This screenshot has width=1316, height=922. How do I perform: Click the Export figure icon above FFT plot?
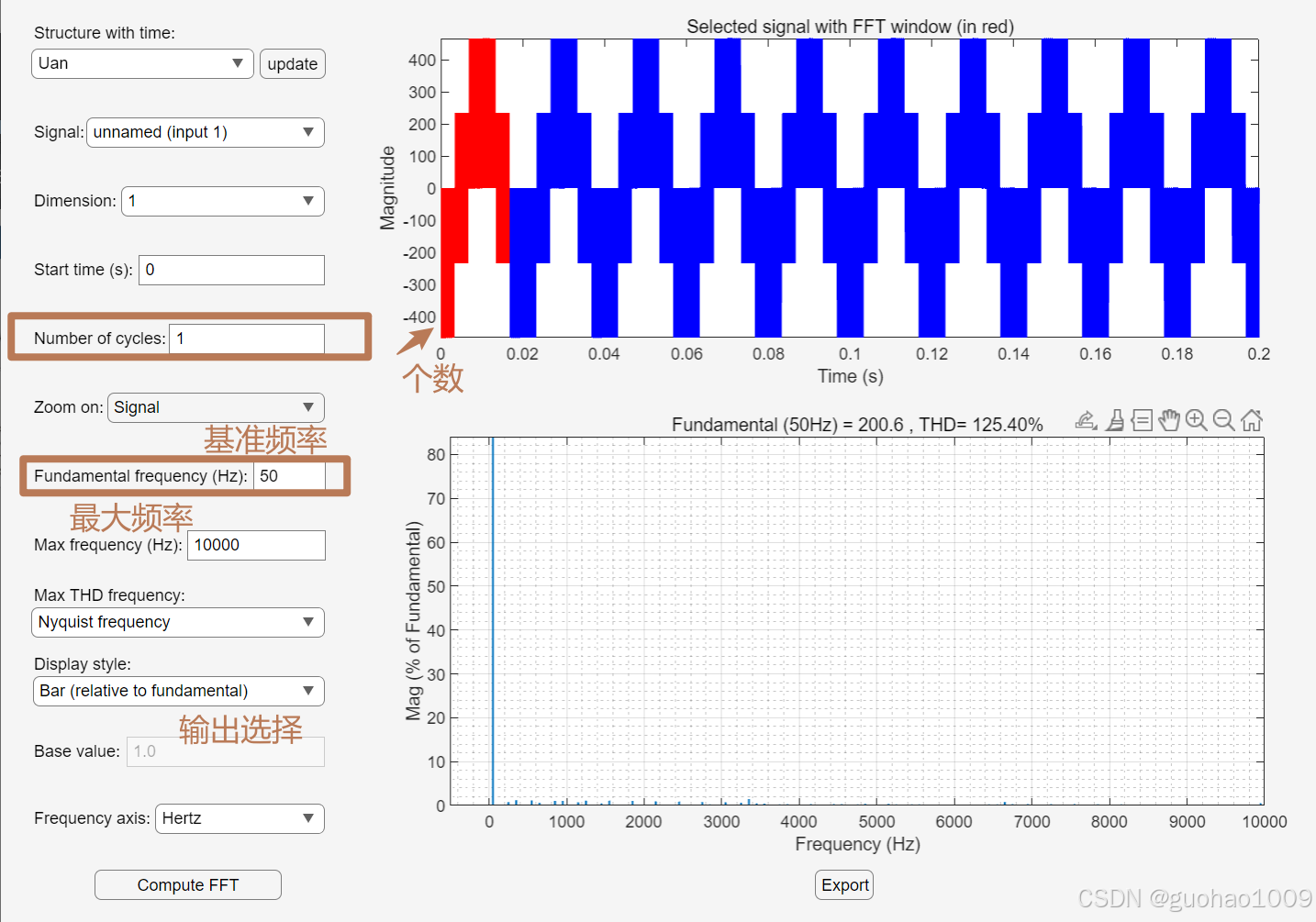pyautogui.click(x=1086, y=420)
